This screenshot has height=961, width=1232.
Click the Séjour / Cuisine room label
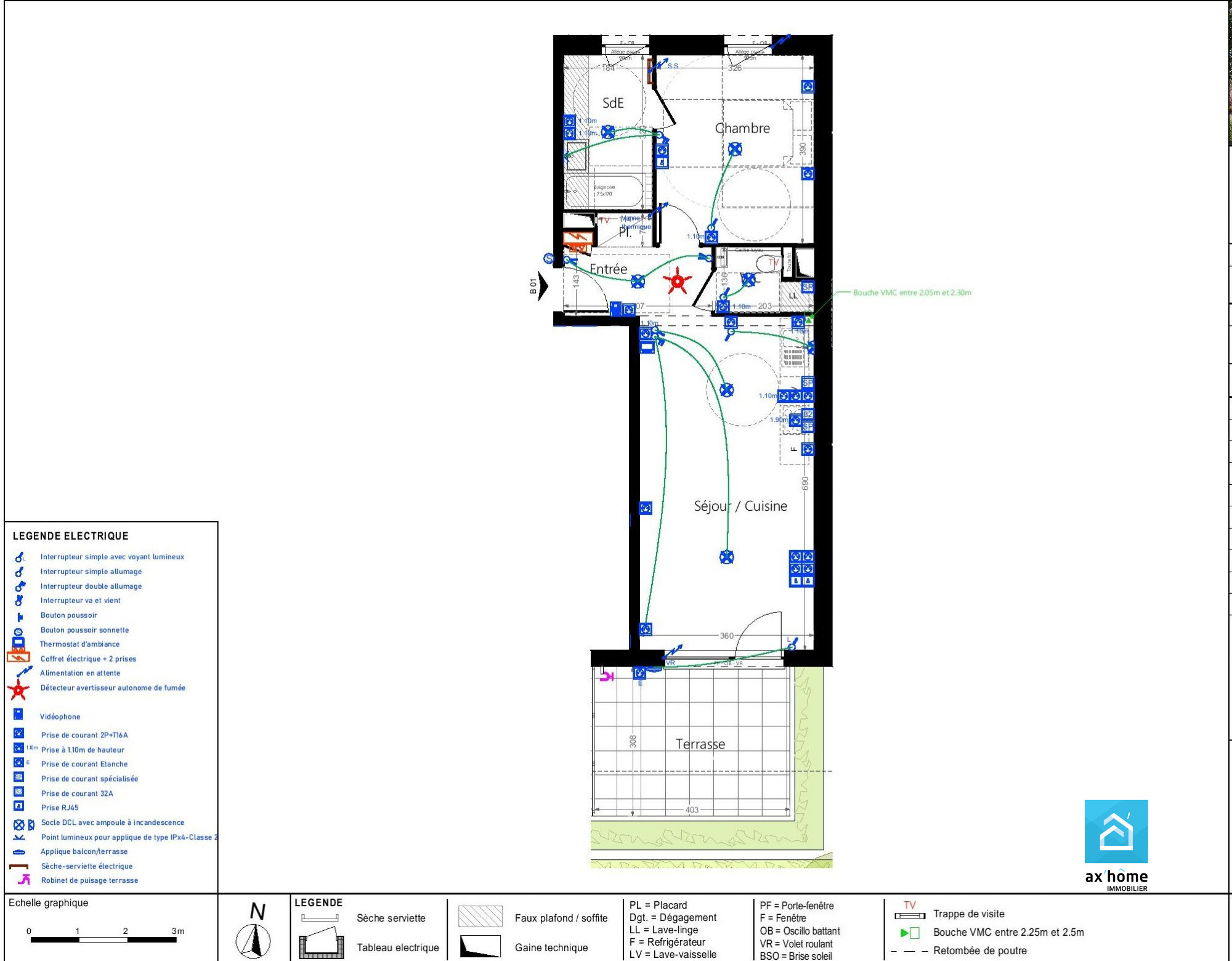tap(740, 506)
